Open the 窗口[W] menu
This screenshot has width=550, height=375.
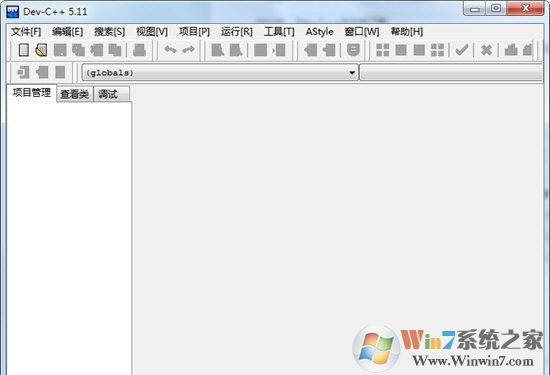pyautogui.click(x=362, y=32)
